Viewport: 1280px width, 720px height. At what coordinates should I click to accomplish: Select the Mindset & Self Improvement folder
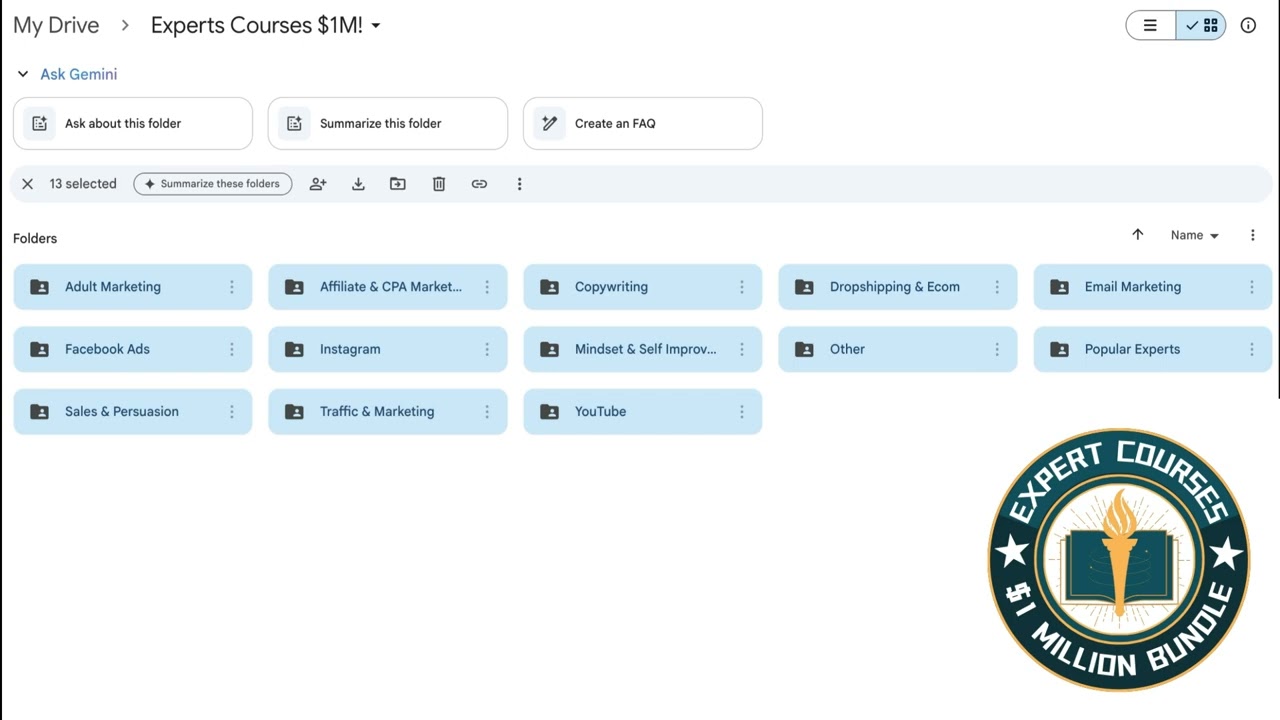pyautogui.click(x=643, y=349)
